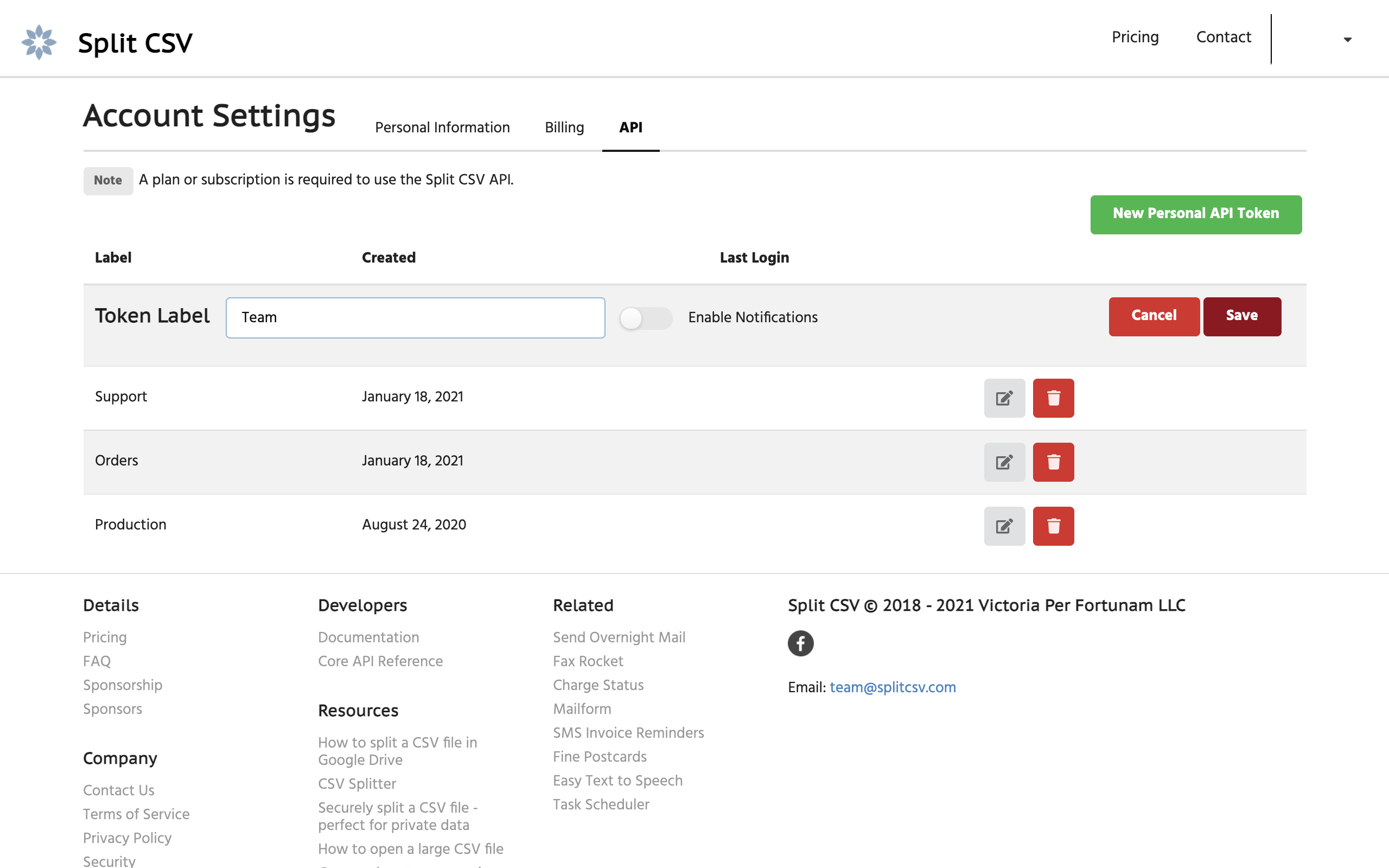Switch to Personal Information tab
Viewport: 1389px width, 868px height.
pos(442,127)
